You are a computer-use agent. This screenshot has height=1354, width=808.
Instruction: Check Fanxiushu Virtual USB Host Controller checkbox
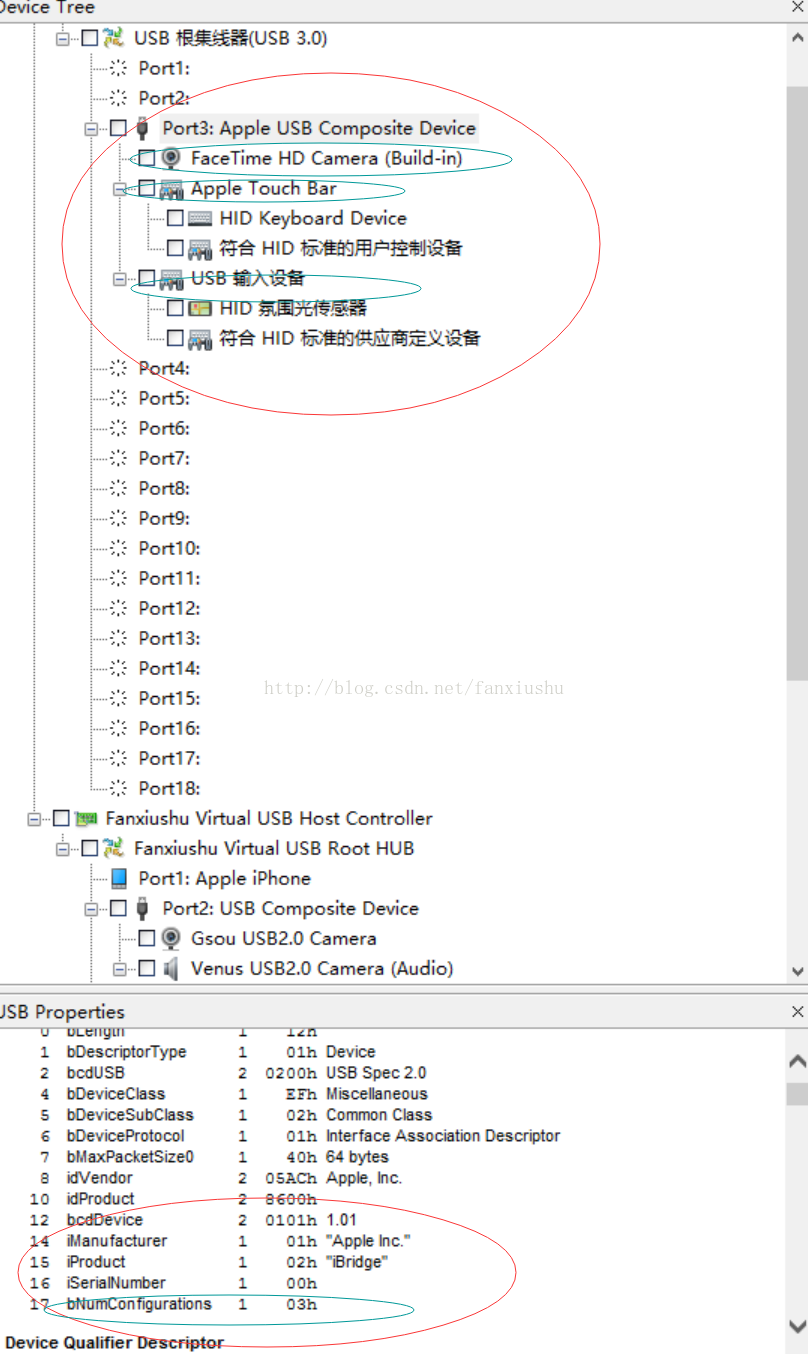coord(62,818)
